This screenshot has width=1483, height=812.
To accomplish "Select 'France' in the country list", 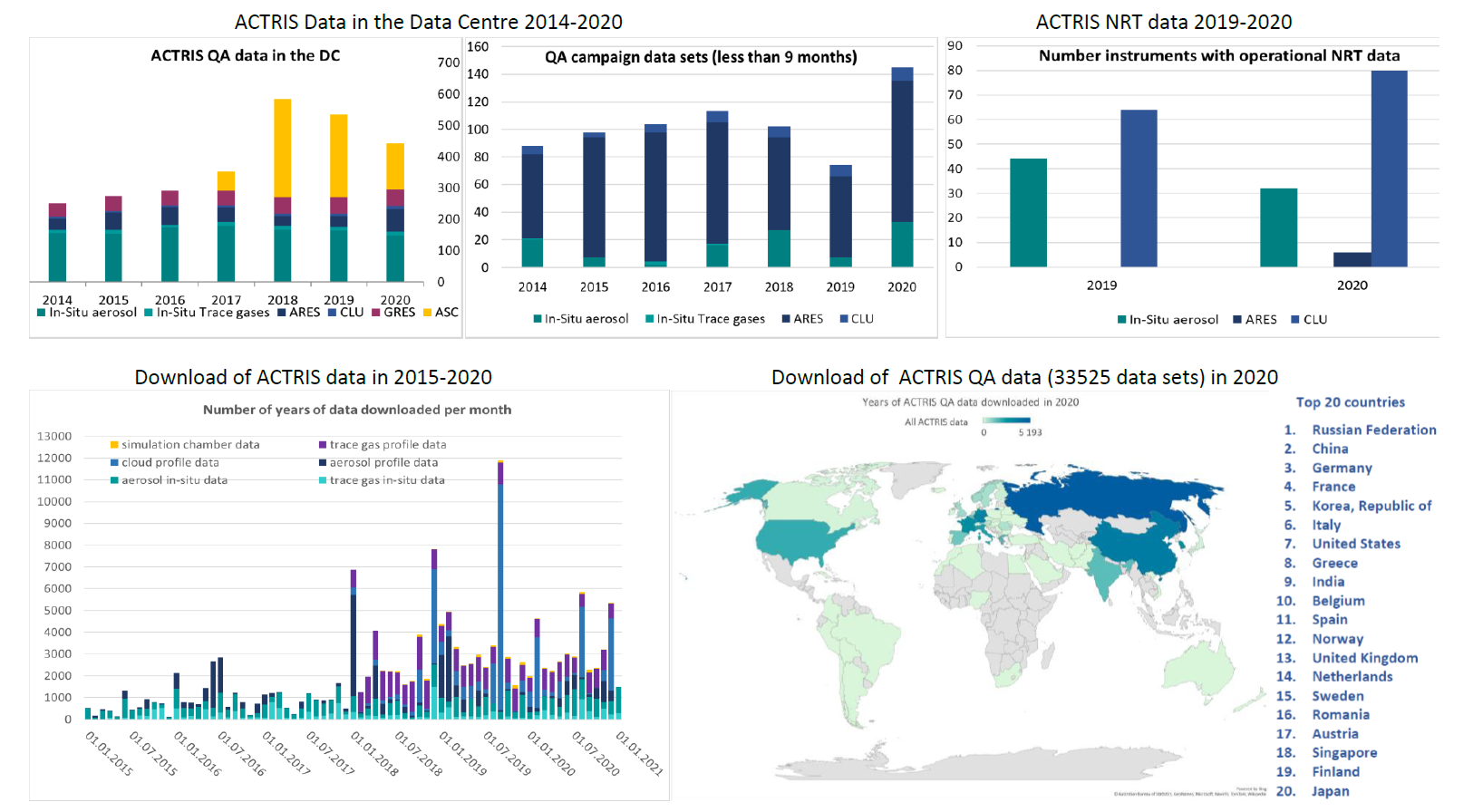I will point(1333,487).
